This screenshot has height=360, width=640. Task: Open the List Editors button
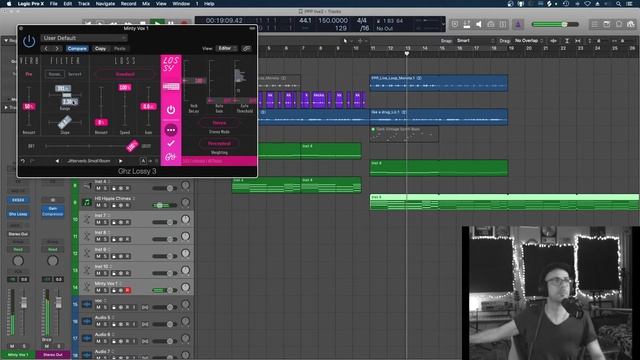tap(595, 24)
